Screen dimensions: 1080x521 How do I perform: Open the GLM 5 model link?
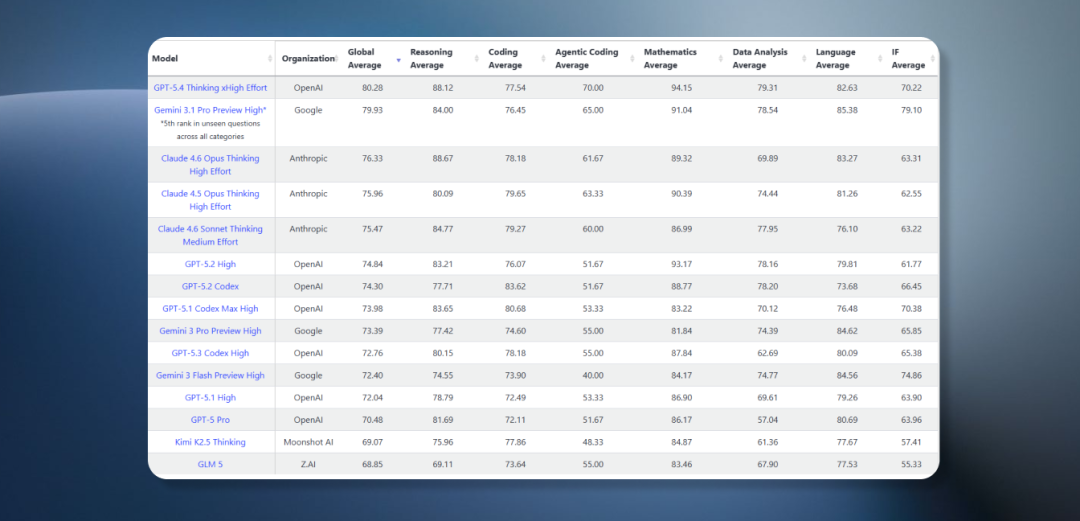pyautogui.click(x=210, y=464)
